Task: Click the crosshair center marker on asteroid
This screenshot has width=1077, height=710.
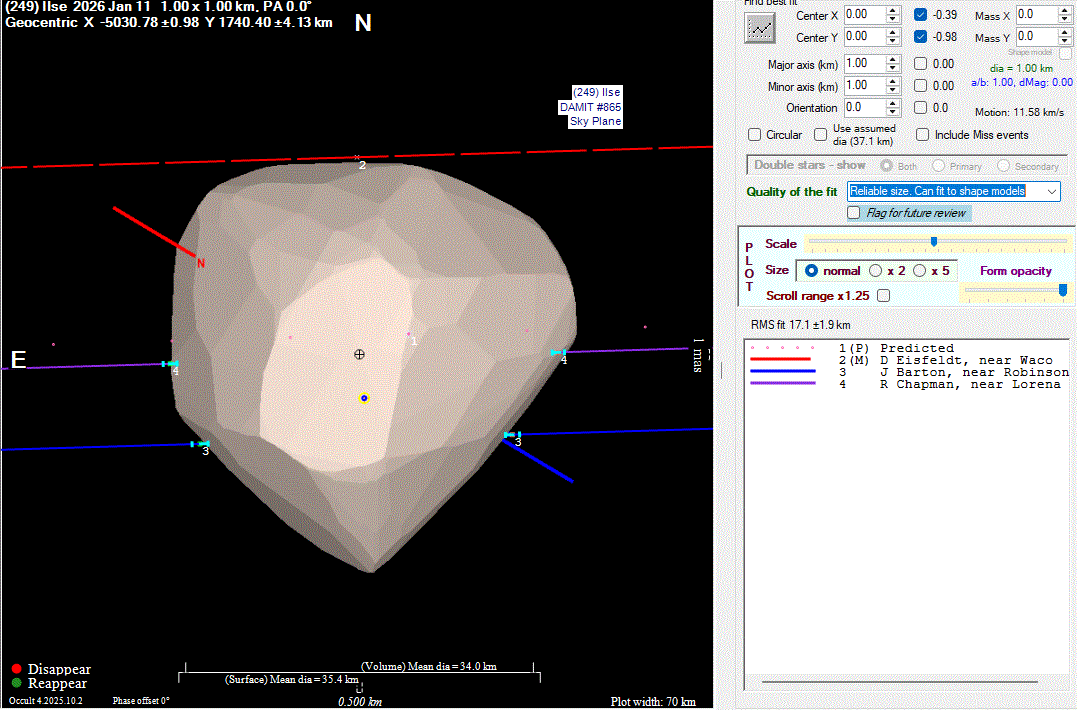Action: (x=360, y=354)
